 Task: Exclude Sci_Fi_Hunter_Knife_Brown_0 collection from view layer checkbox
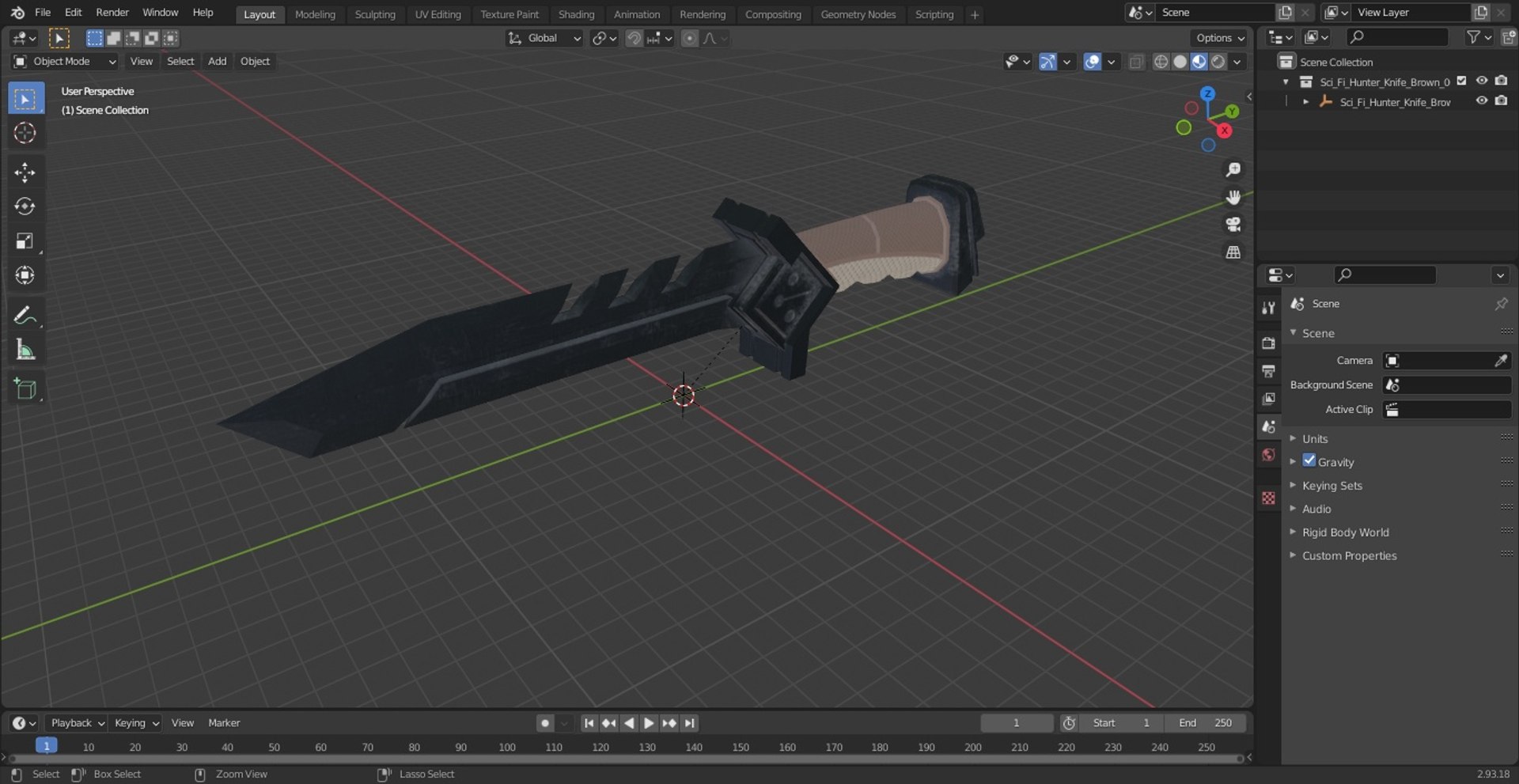[1462, 81]
